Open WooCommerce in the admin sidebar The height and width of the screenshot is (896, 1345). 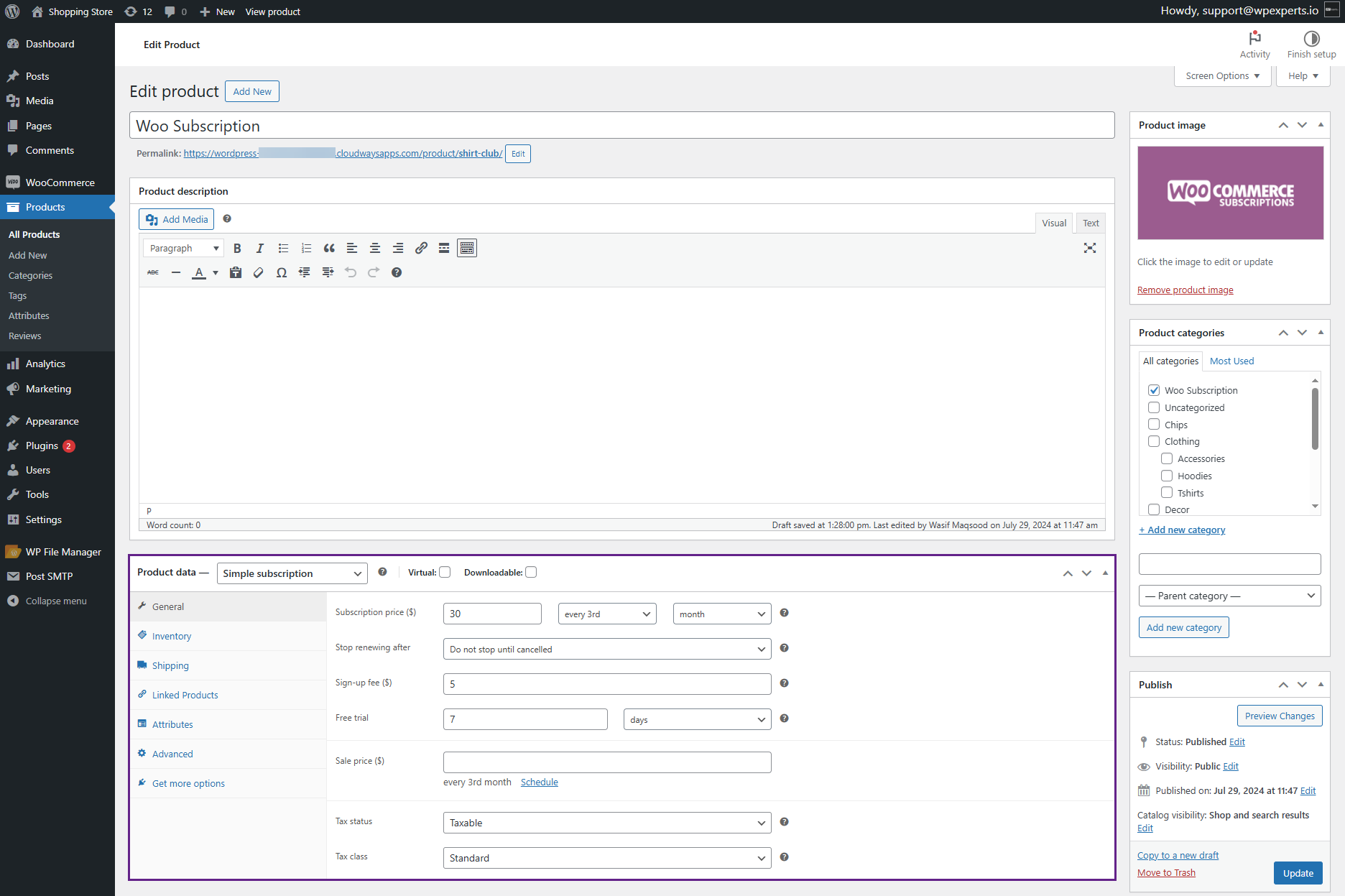point(57,183)
